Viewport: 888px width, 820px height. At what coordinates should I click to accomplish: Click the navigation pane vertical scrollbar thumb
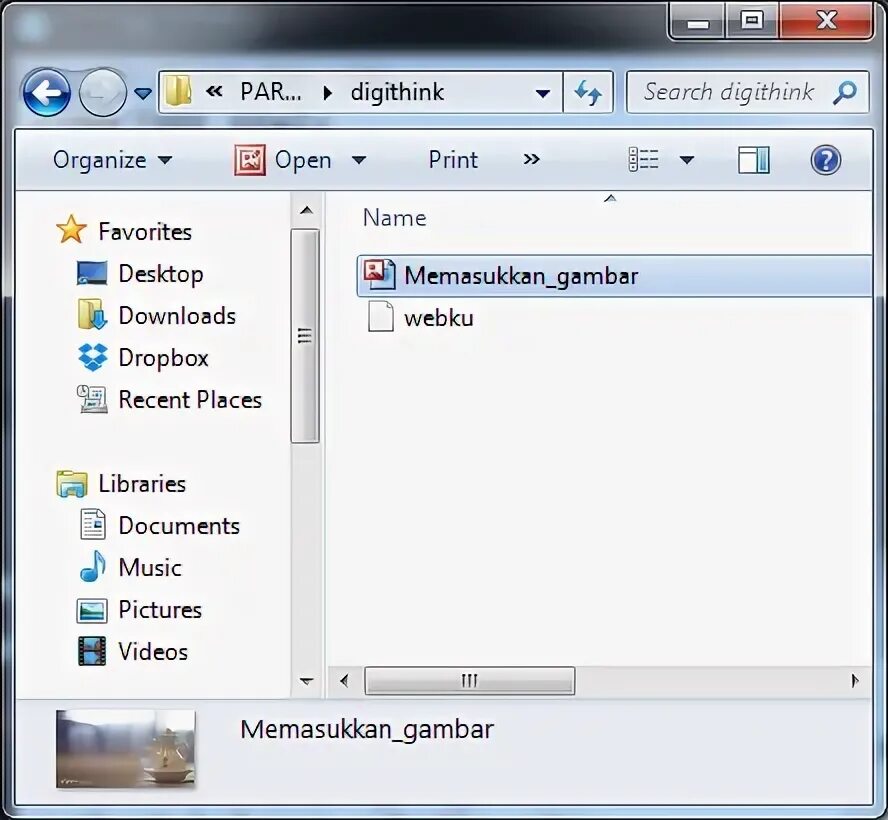pyautogui.click(x=305, y=335)
